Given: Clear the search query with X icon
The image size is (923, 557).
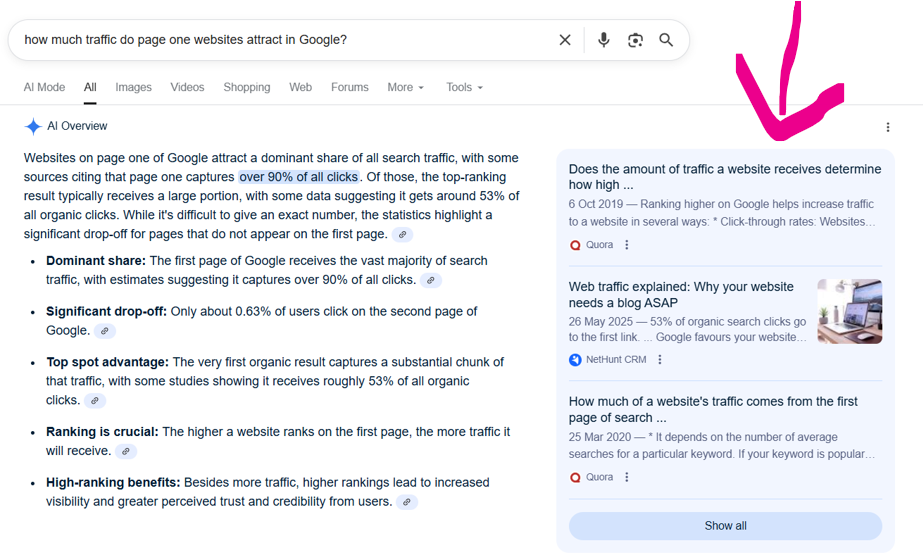Looking at the screenshot, I should pyautogui.click(x=565, y=40).
